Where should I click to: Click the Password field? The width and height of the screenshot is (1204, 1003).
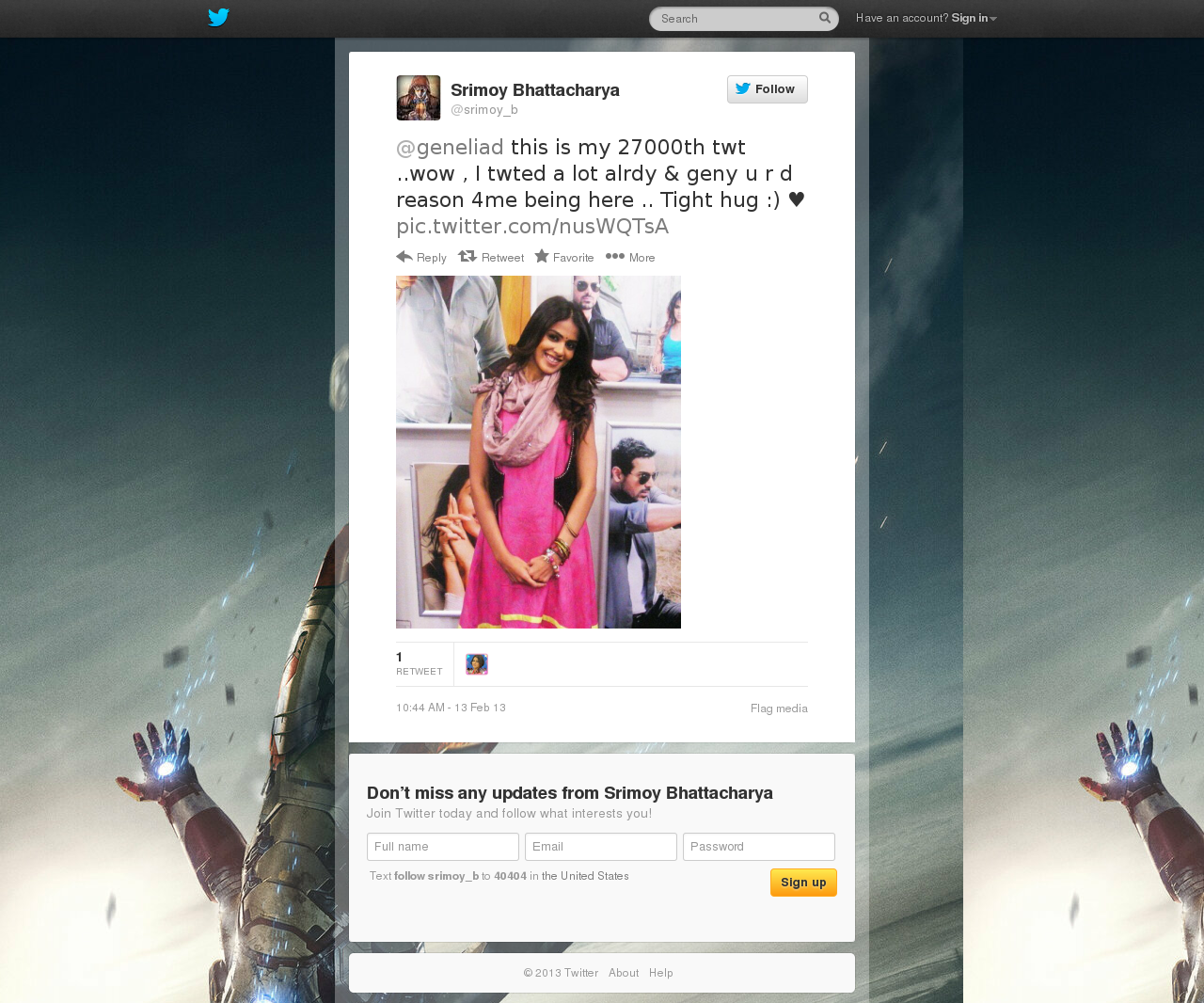[x=759, y=847]
